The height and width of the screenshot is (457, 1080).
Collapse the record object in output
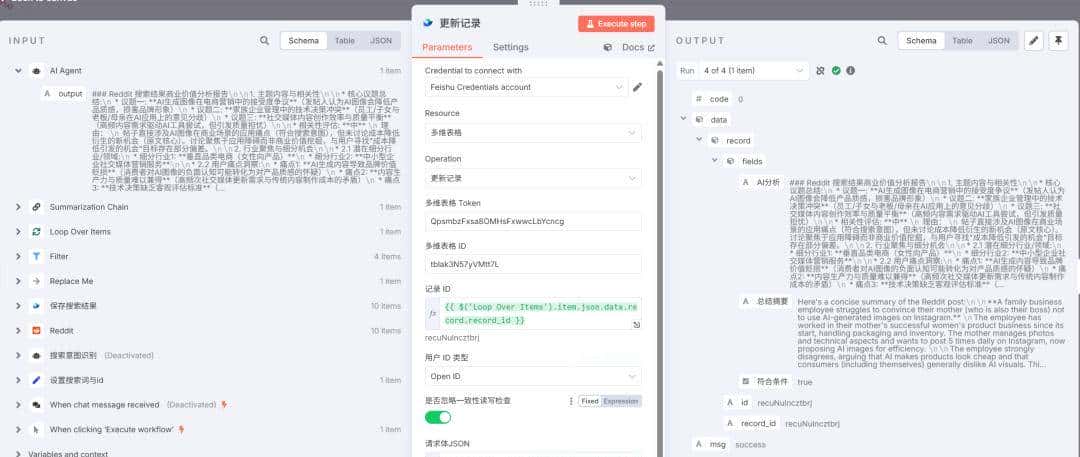[x=699, y=140]
